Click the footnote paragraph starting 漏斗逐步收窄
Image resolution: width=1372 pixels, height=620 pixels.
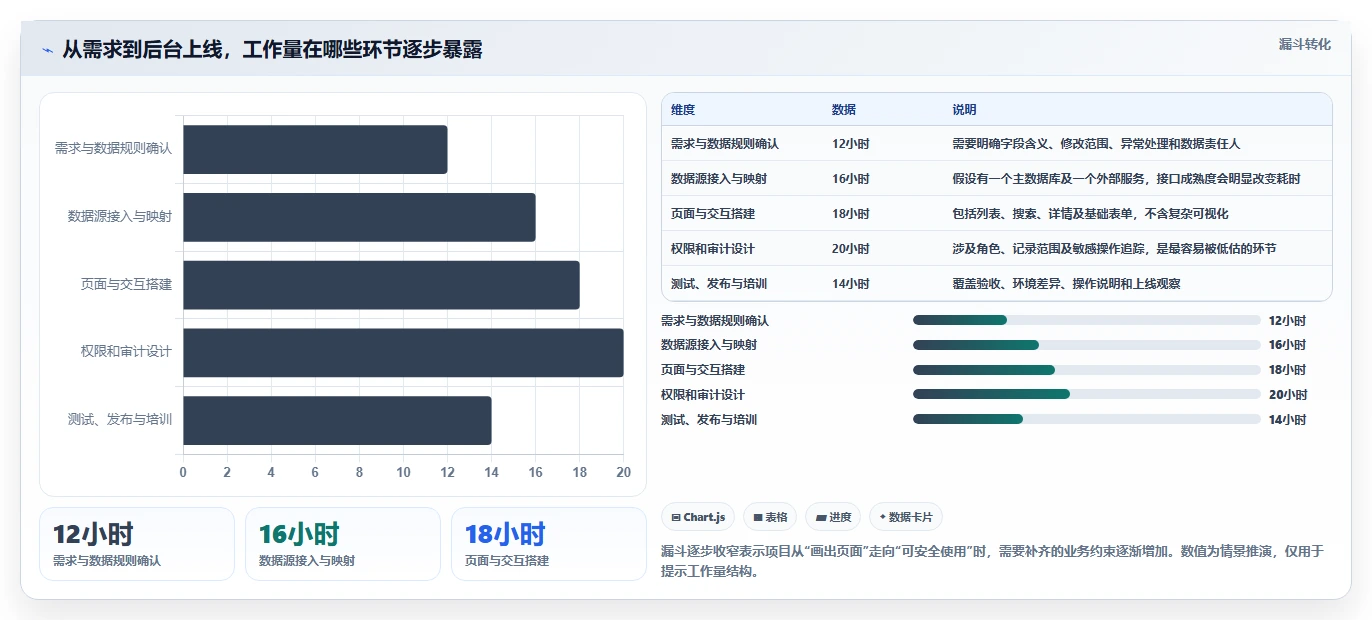(x=993, y=561)
